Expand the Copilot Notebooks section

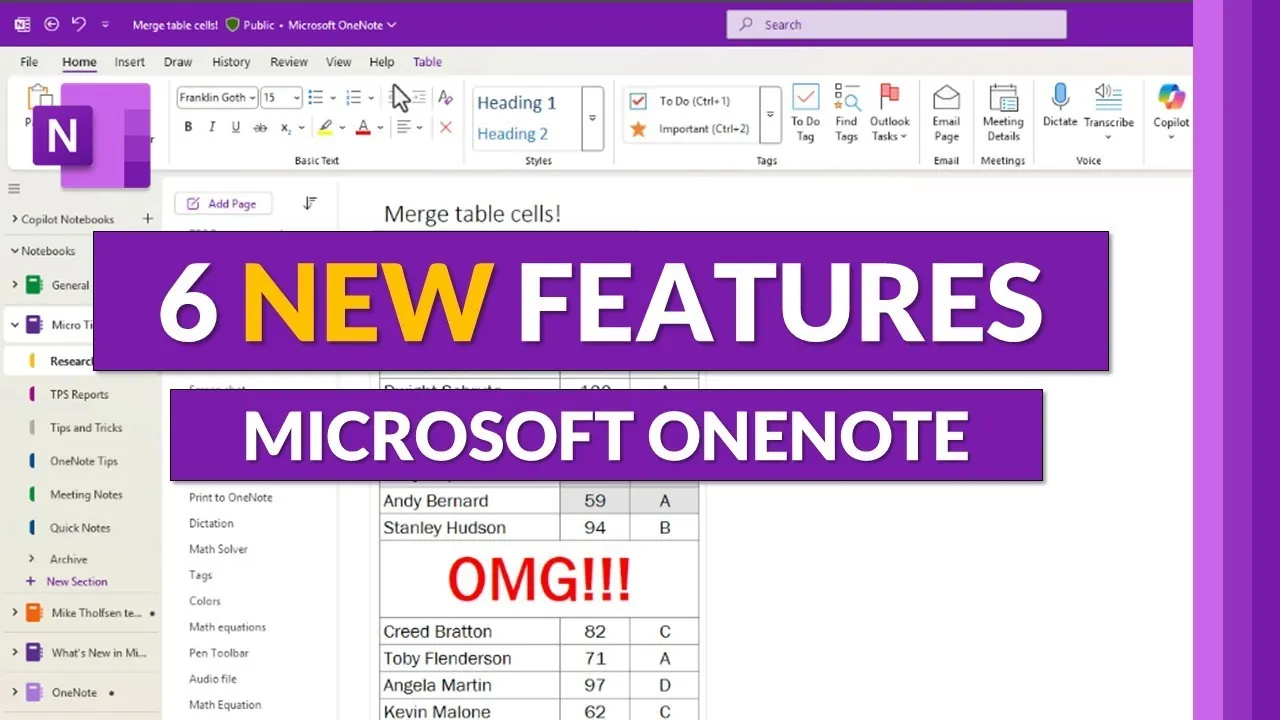(x=14, y=219)
